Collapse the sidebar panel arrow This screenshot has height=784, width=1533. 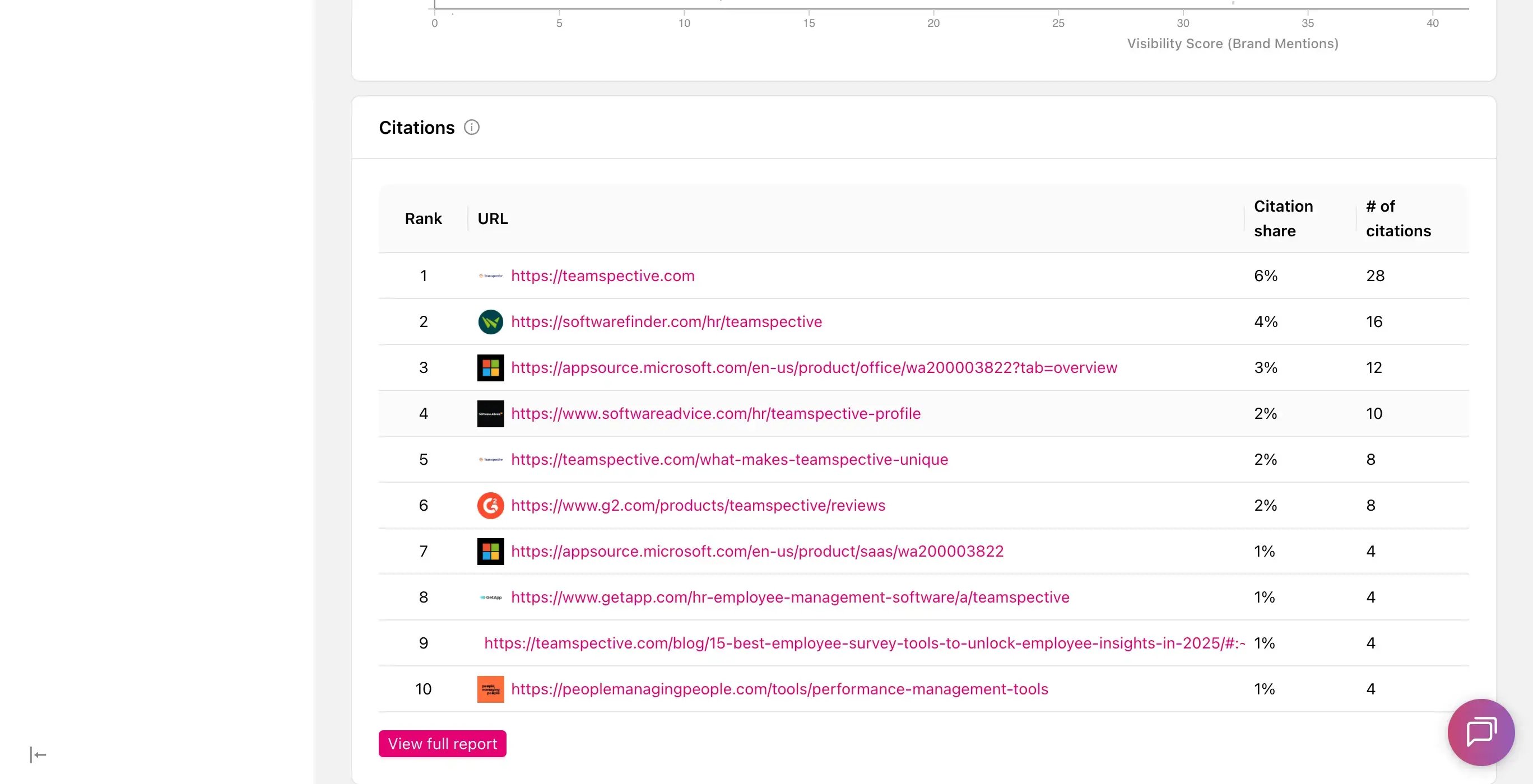(x=38, y=755)
